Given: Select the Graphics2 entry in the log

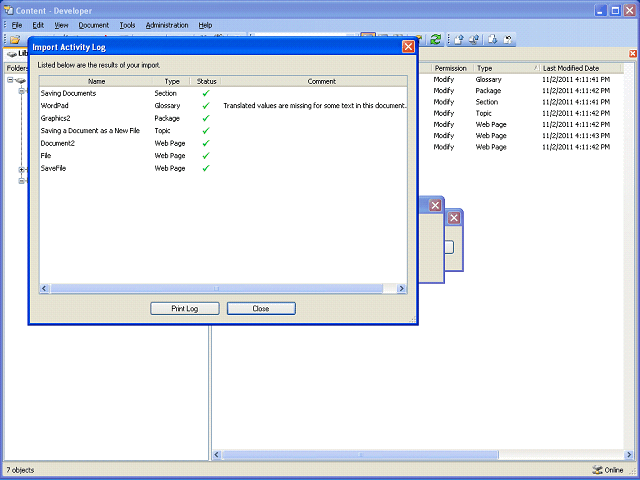Looking at the screenshot, I should point(56,118).
